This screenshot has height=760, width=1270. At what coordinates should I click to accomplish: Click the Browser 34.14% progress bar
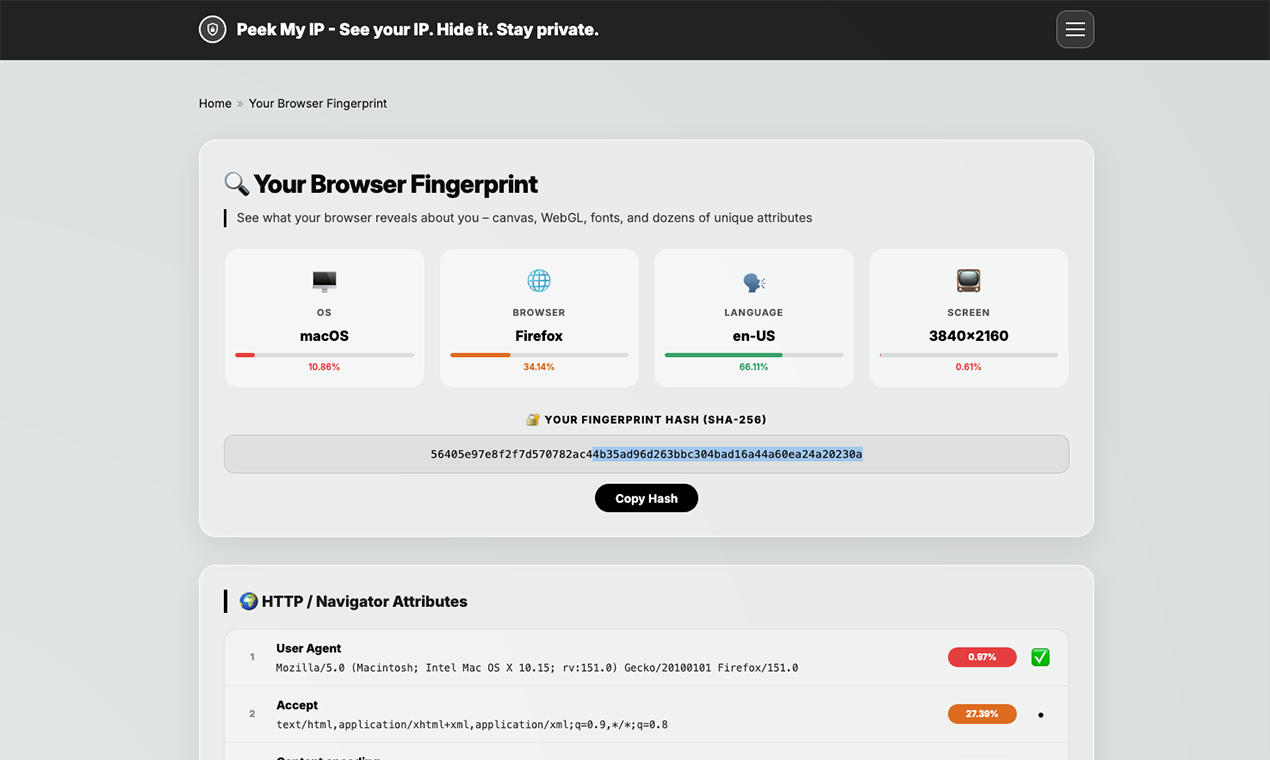(539, 355)
